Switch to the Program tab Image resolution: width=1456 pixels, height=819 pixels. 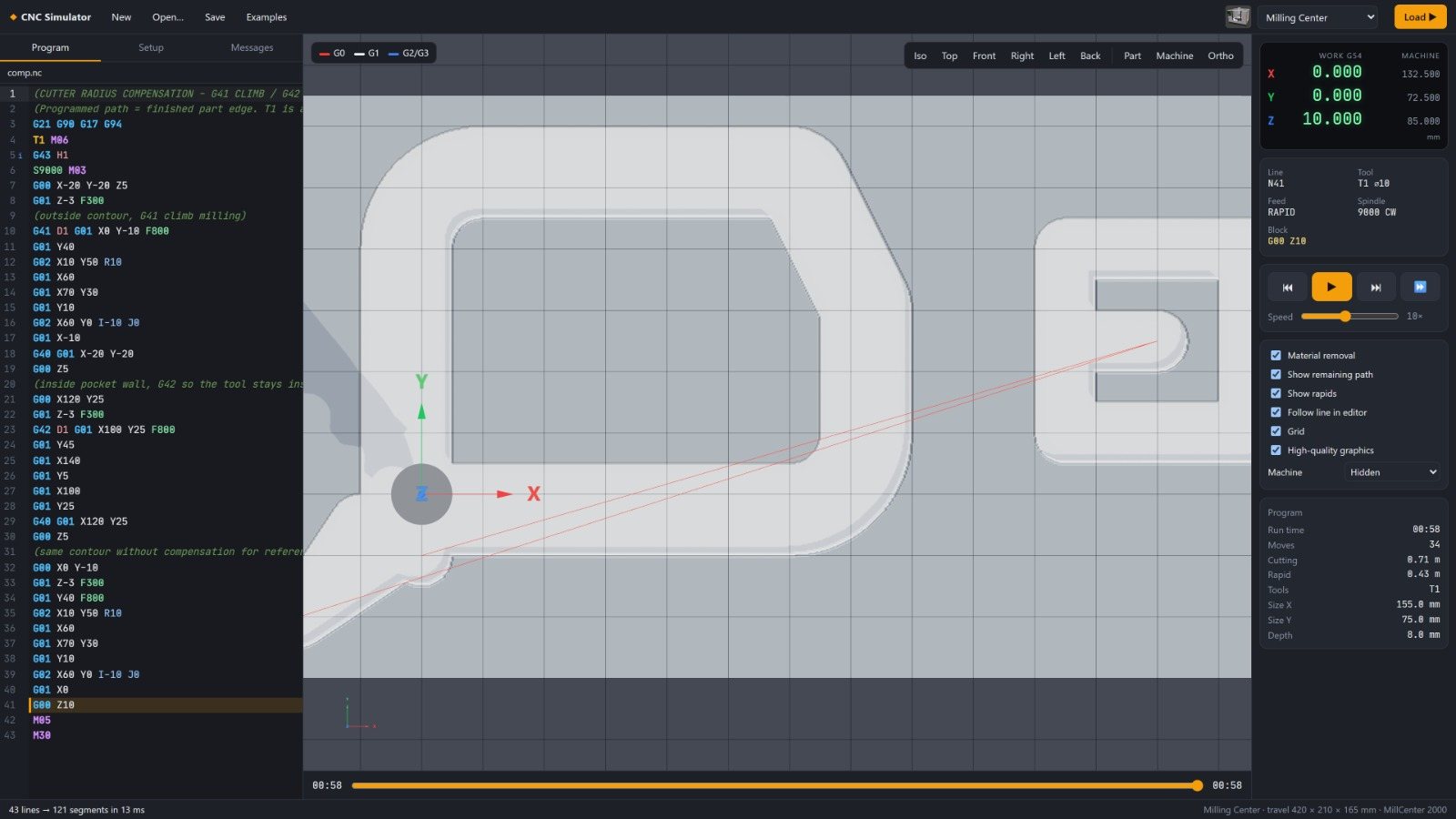(x=50, y=48)
